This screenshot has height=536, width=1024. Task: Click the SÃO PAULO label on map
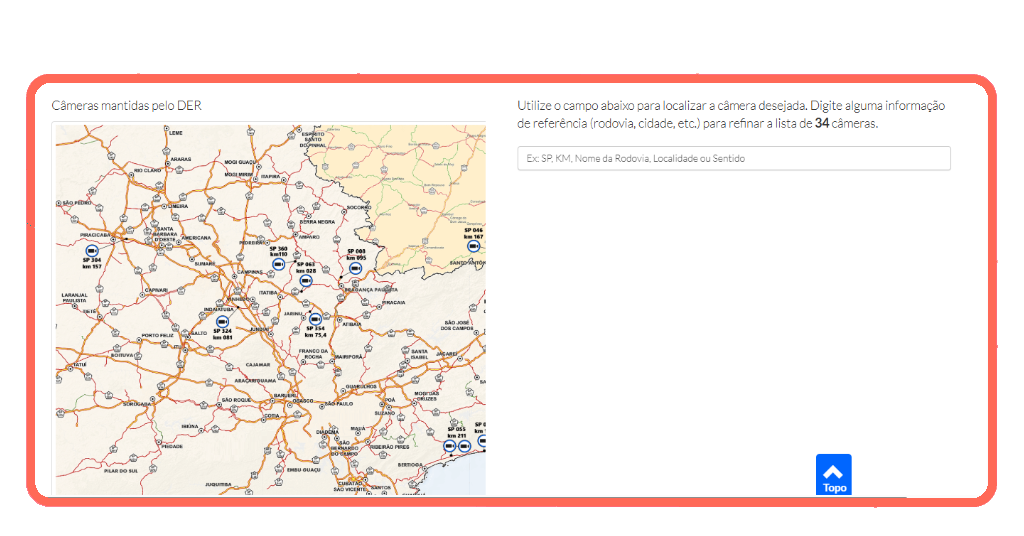[339, 404]
